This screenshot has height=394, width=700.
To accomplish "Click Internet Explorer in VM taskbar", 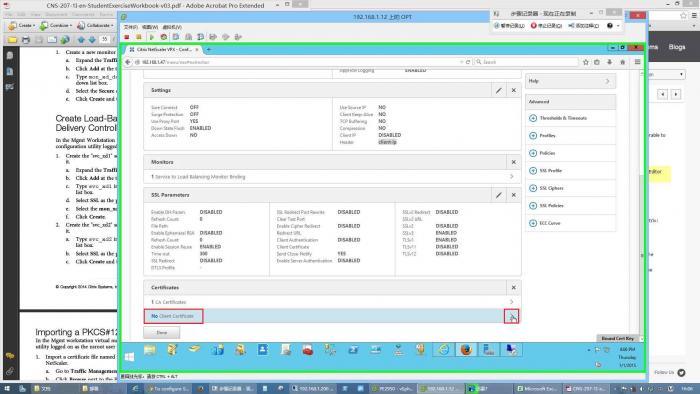I will pyautogui.click(x=443, y=350).
